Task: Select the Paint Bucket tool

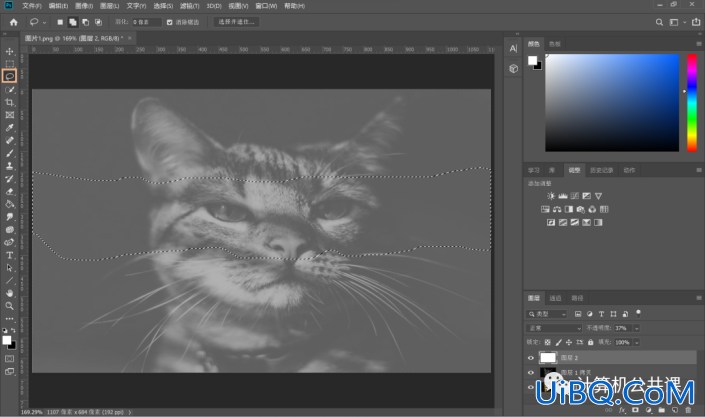Action: pyautogui.click(x=9, y=204)
